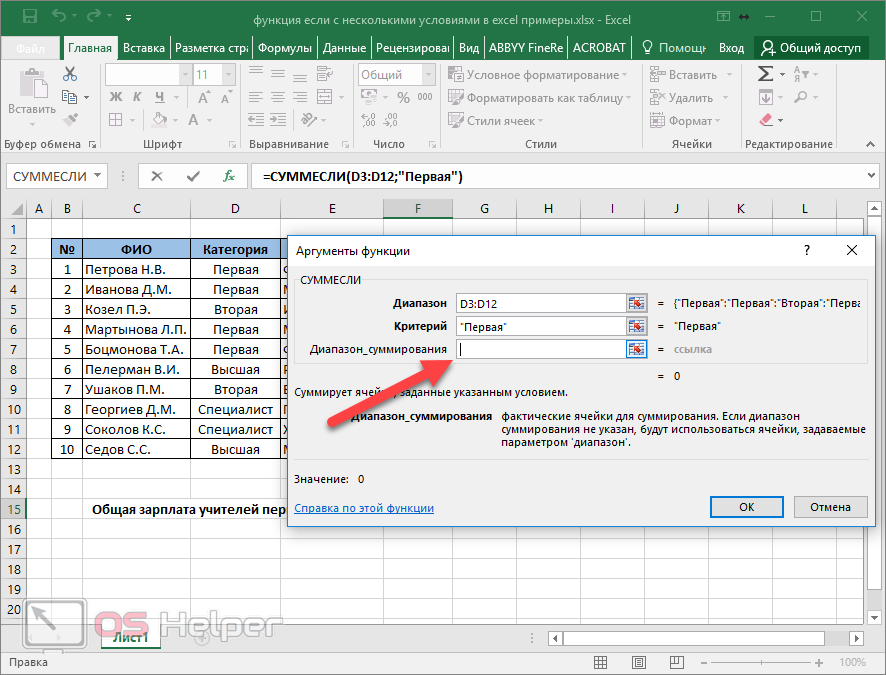
Task: Open the Справка по этой функции link
Action: (364, 508)
